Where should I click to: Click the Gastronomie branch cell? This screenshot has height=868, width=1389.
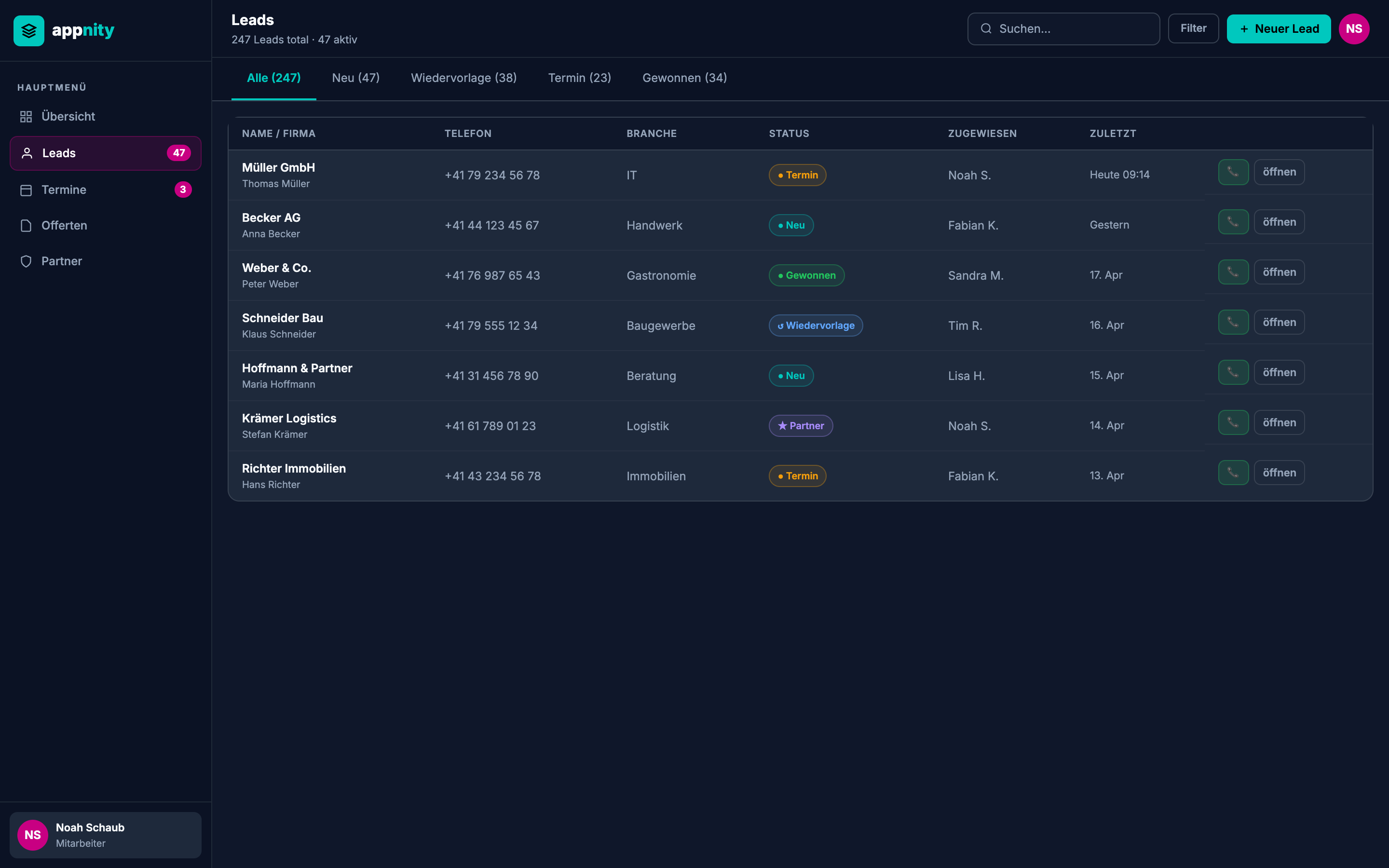pos(661,275)
